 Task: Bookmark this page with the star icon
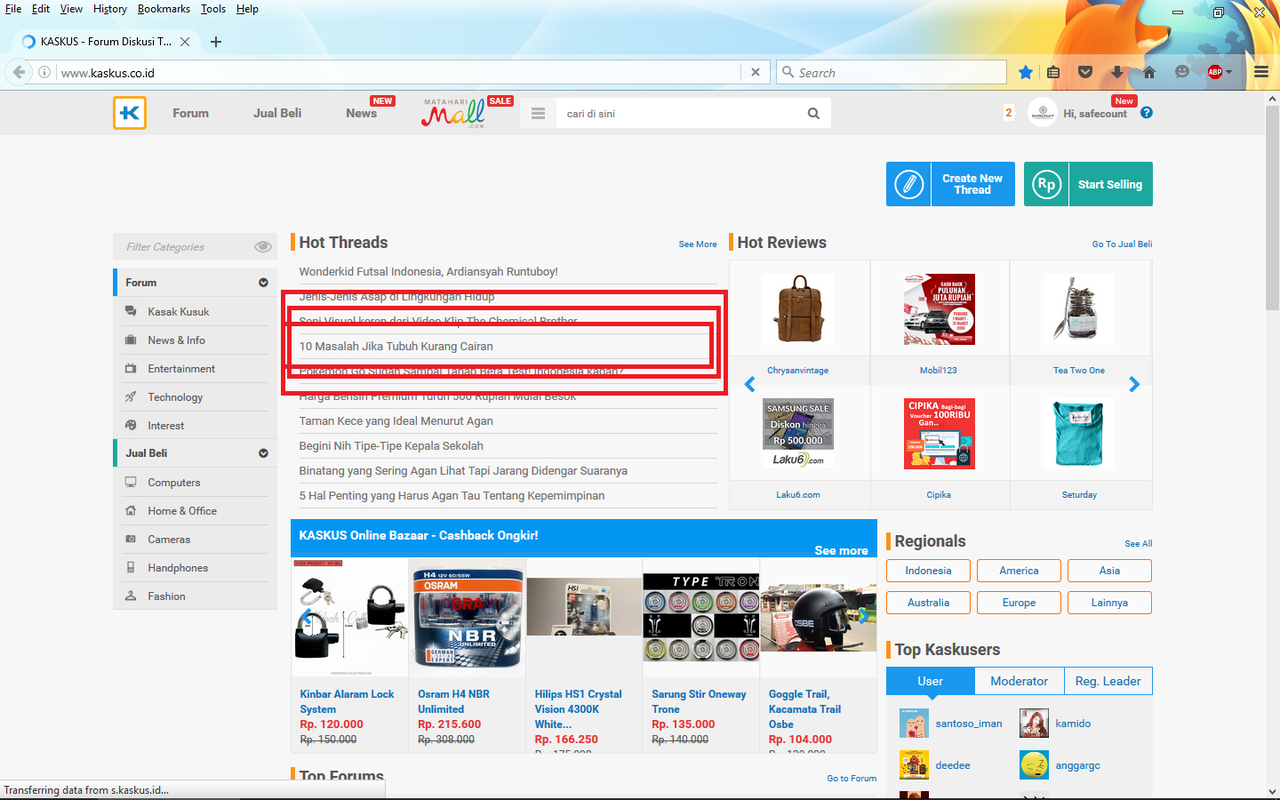point(1025,72)
